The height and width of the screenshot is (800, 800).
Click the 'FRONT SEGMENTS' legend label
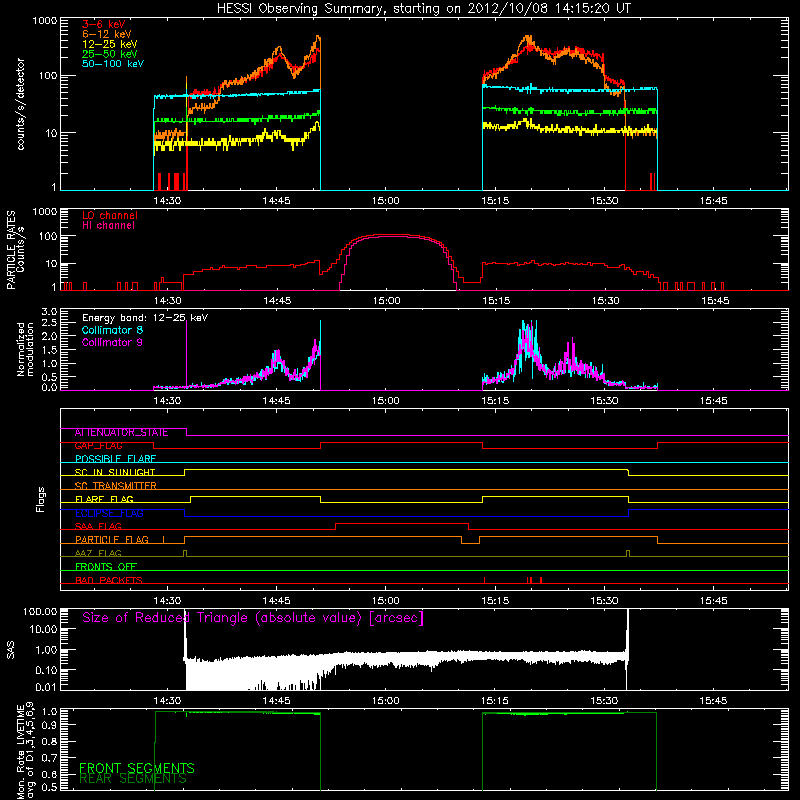[x=137, y=768]
